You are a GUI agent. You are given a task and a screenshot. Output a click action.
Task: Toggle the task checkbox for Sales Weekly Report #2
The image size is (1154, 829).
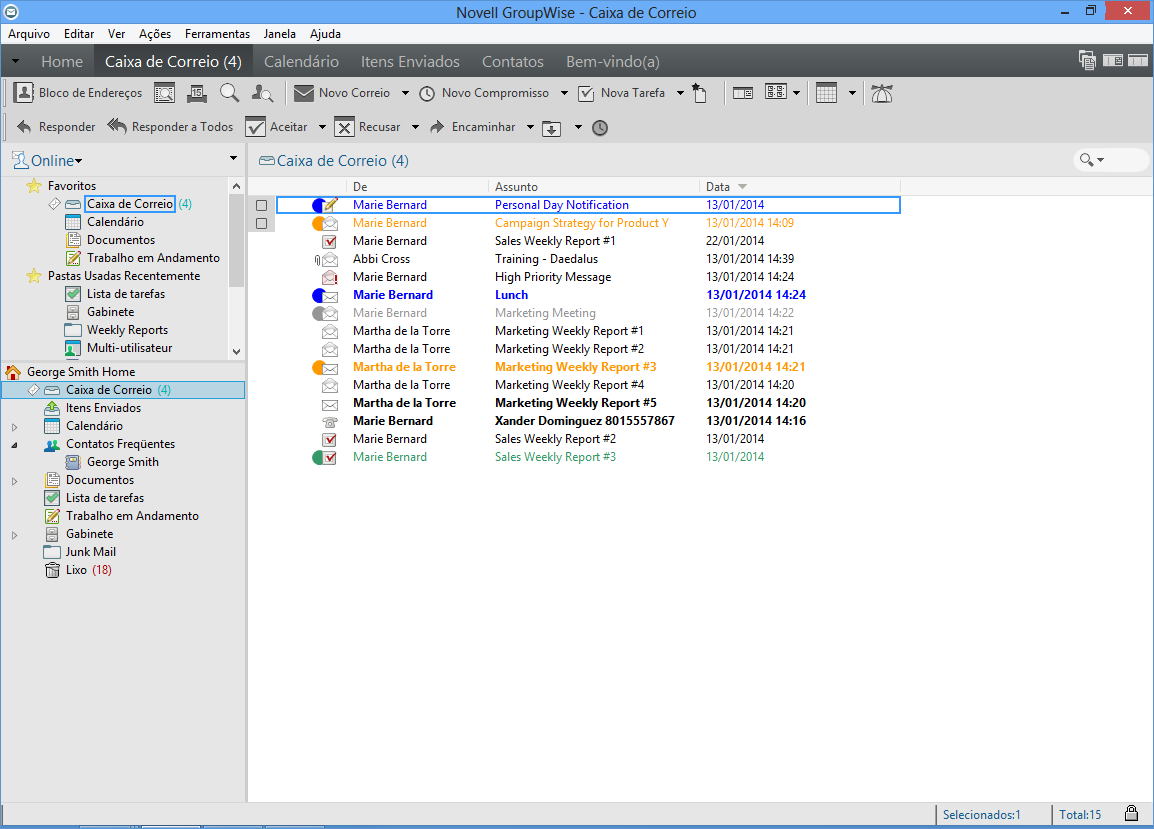330,439
